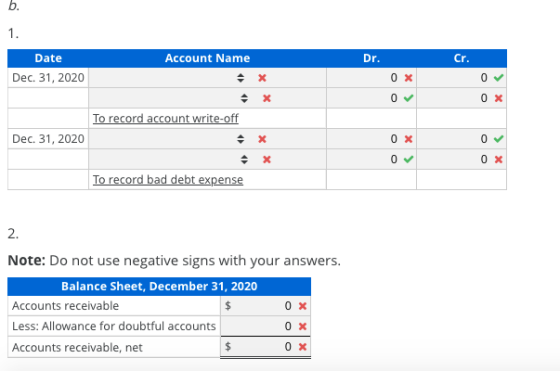560x371 pixels.
Task: Click red X in Cr. of second write-off row
Action: [x=499, y=98]
